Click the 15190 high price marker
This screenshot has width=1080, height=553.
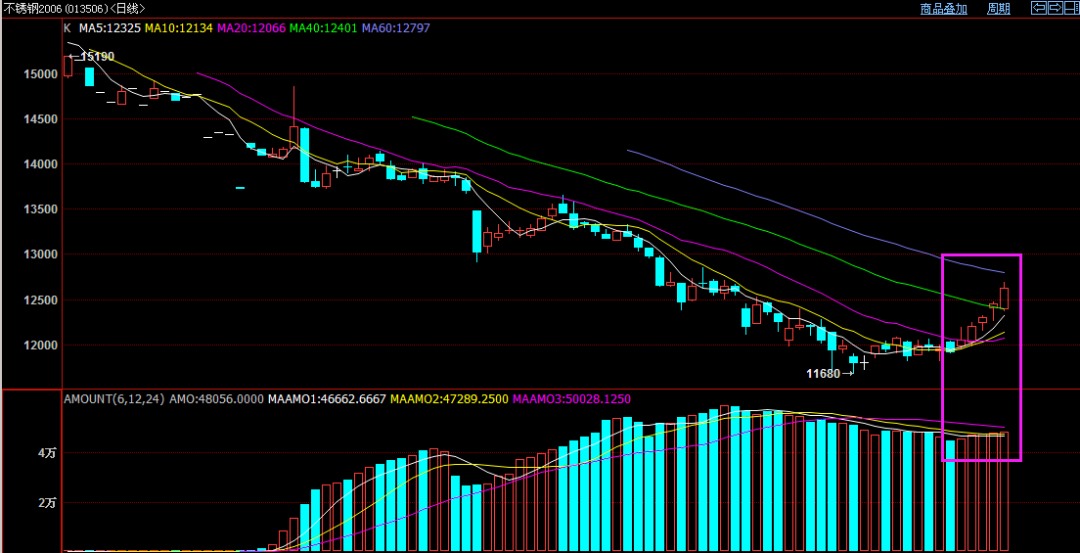[96, 57]
